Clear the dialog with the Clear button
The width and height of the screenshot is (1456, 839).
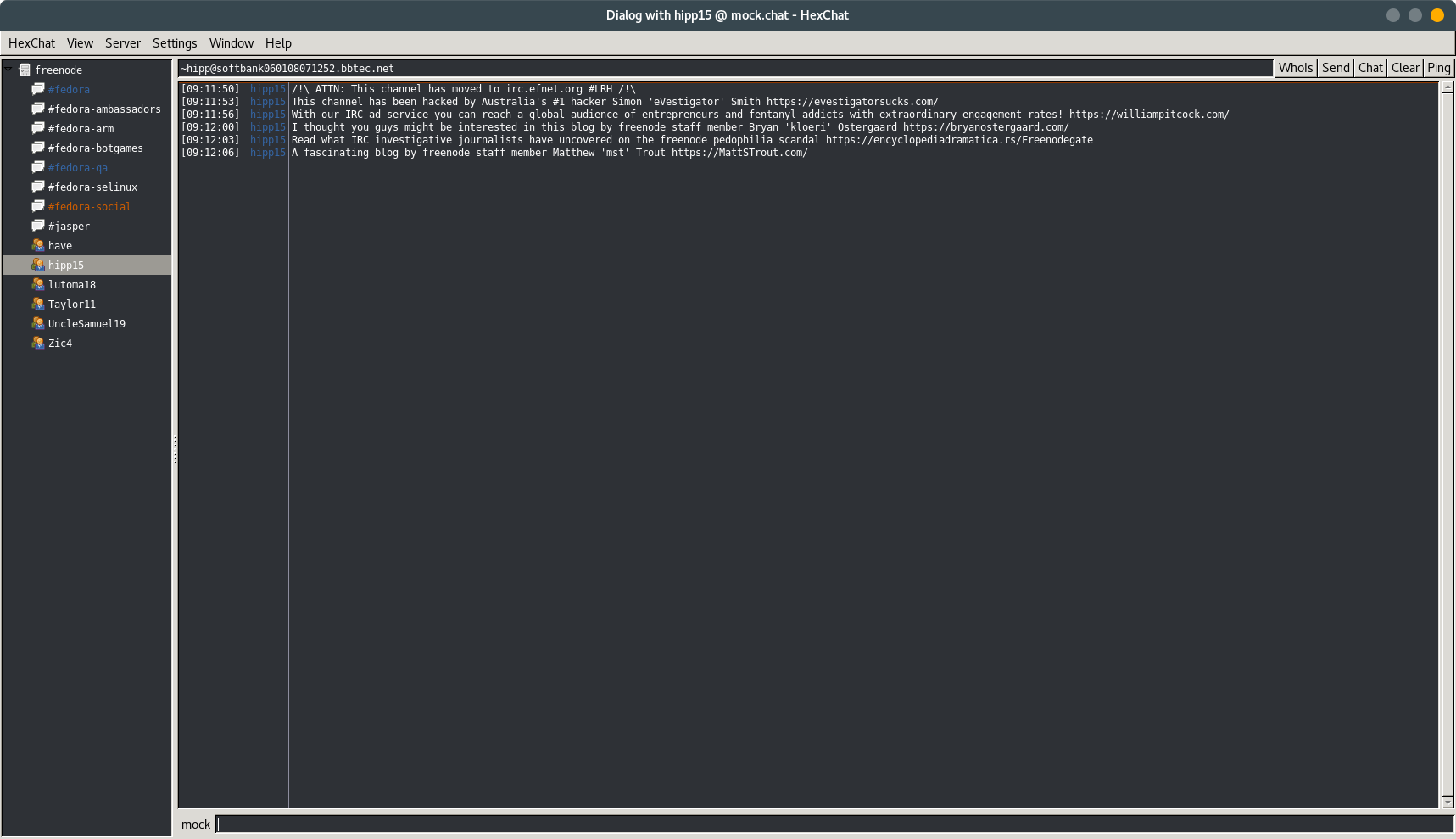pyautogui.click(x=1405, y=68)
